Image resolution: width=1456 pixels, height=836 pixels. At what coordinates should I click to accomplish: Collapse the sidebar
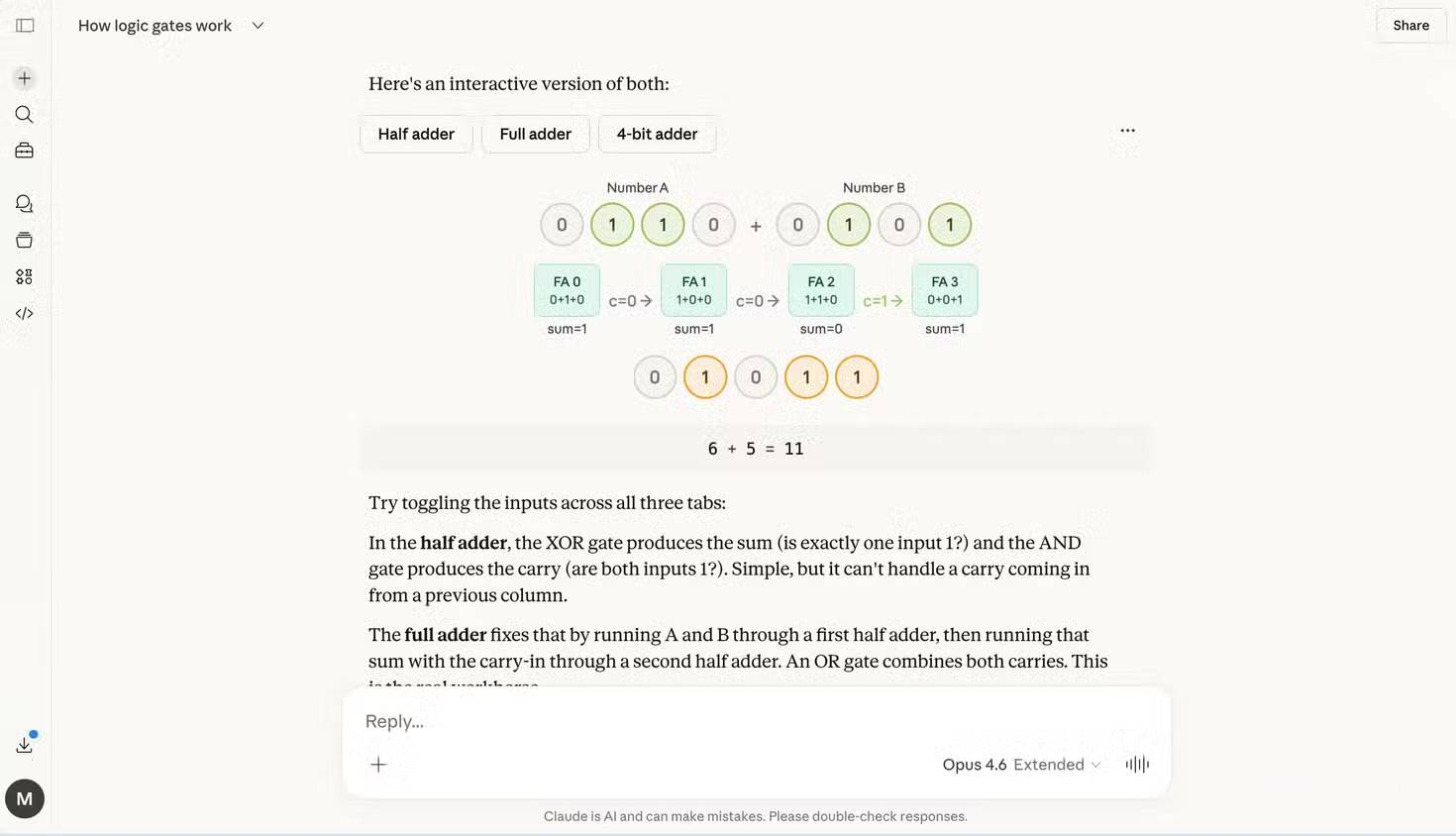point(24,25)
